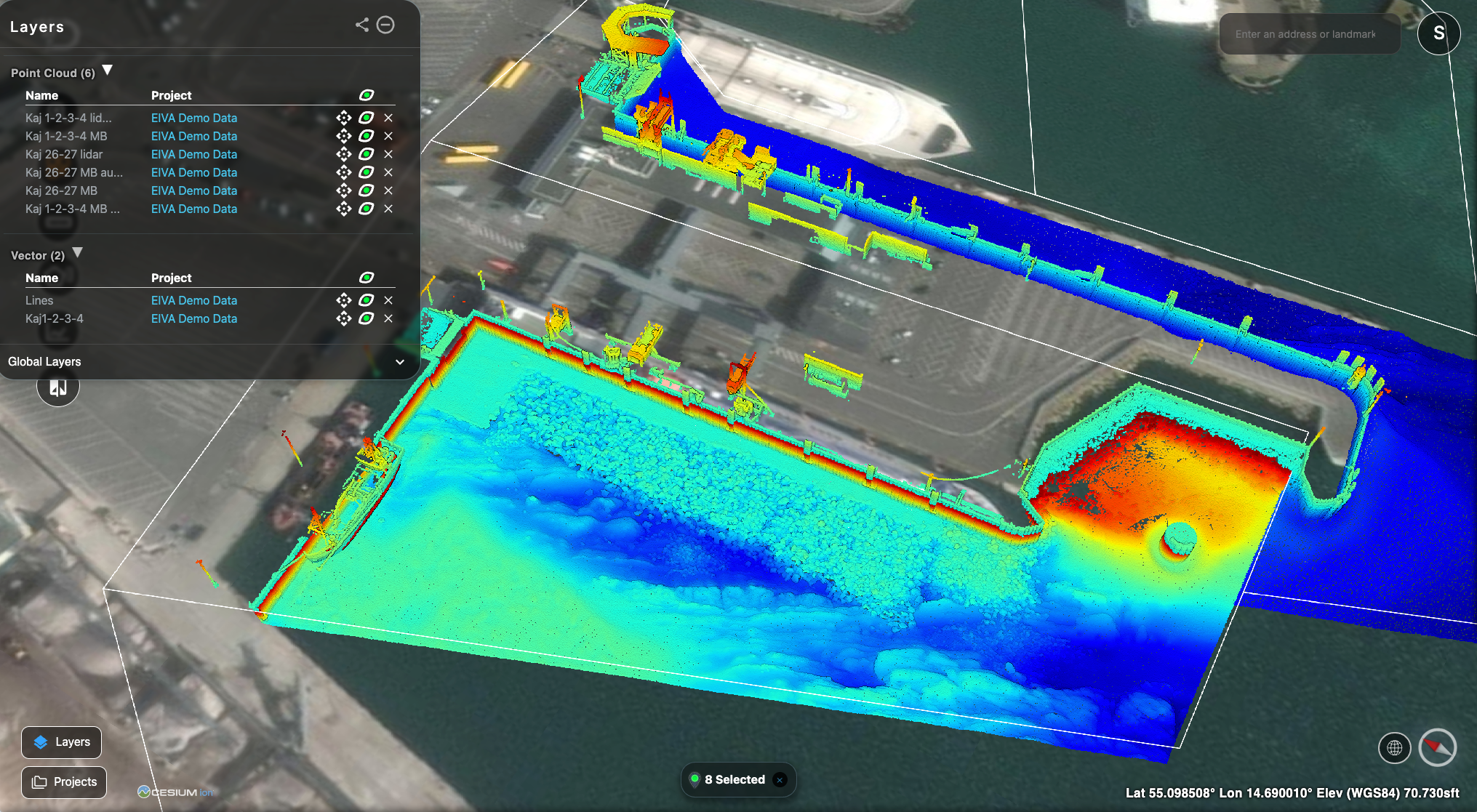Screen dimensions: 1477x812
Task: Click the compass to reset map orientation
Action: tap(1438, 747)
